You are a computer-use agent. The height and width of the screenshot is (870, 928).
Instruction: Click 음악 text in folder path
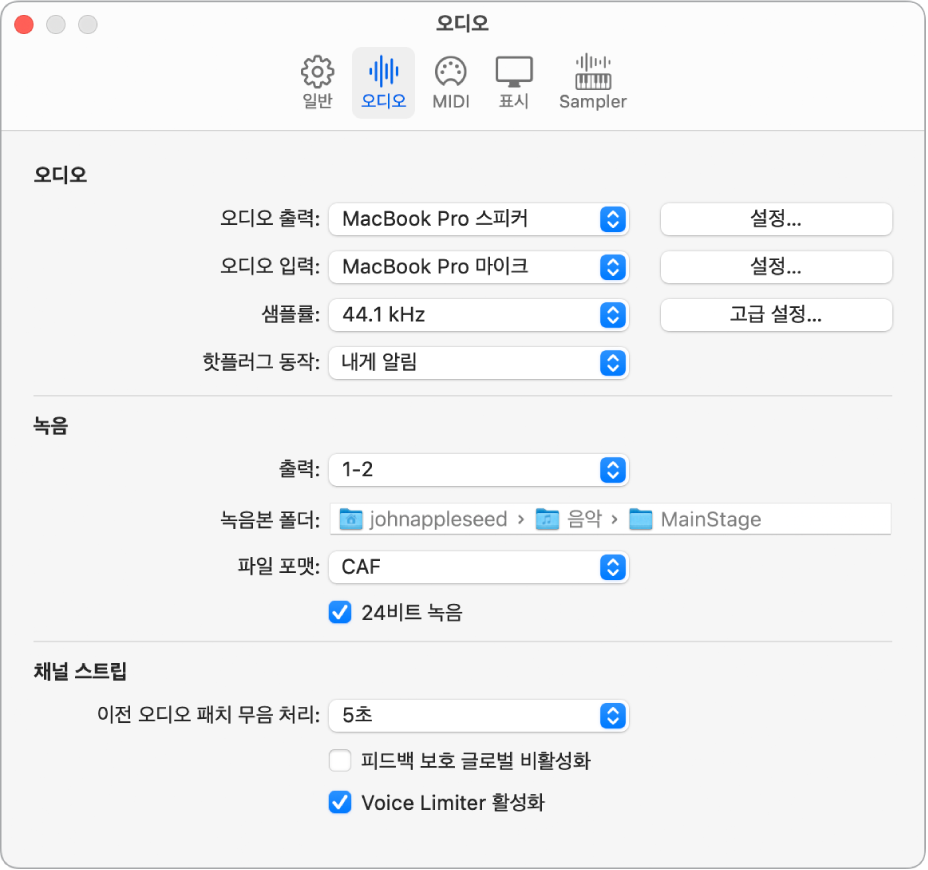point(584,519)
